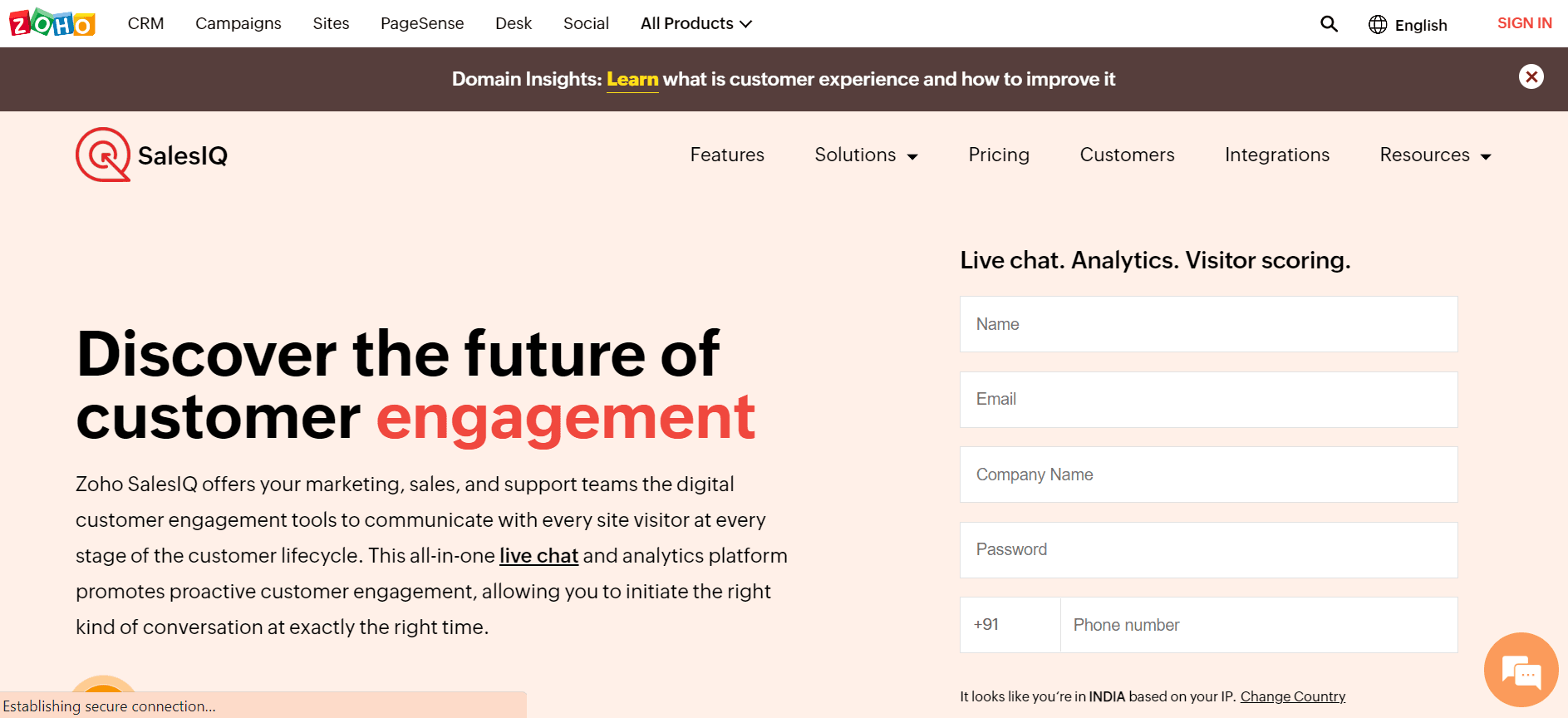Click the SIGN IN button
This screenshot has width=1568, height=718.
pos(1524,22)
